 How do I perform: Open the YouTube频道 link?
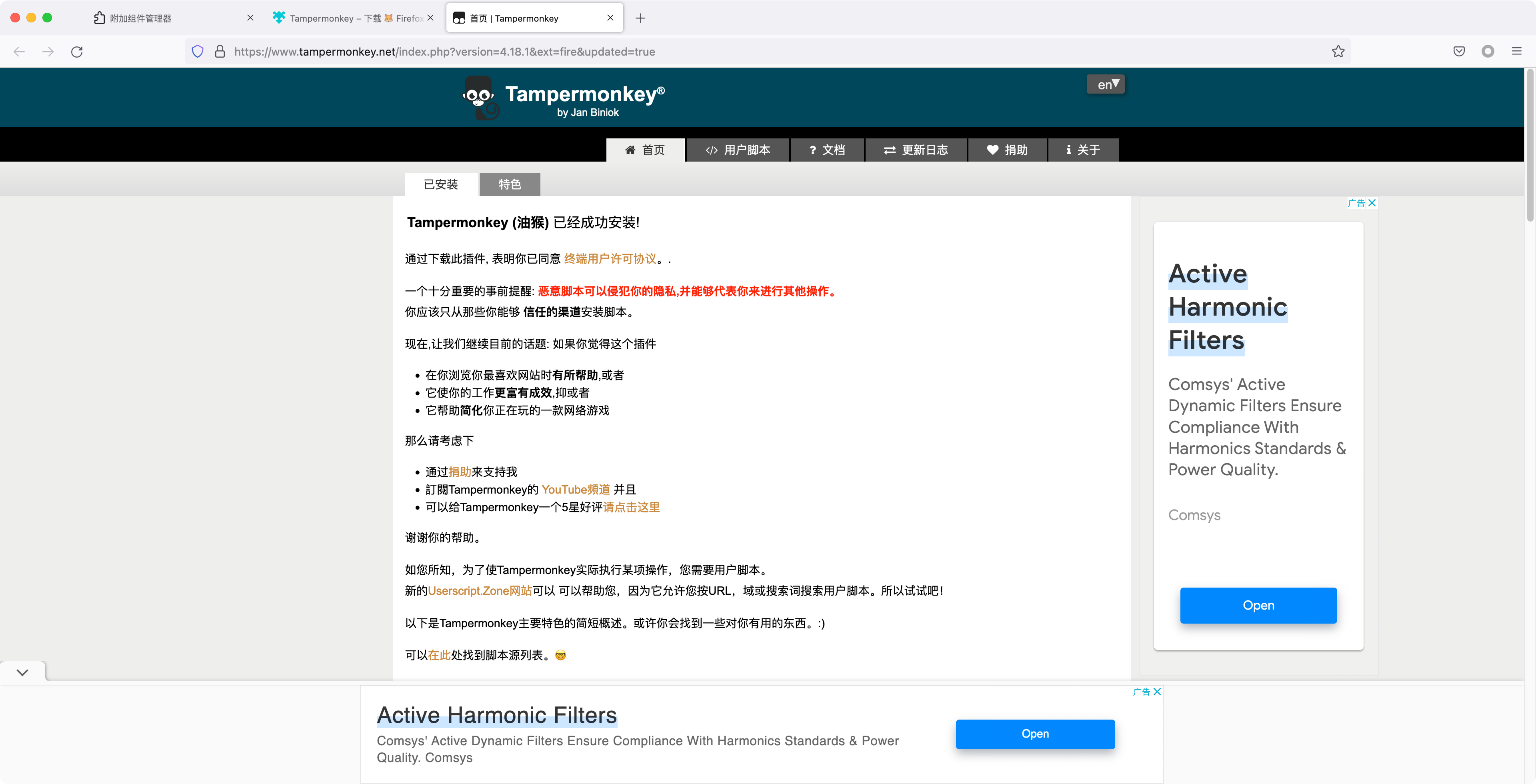[576, 490]
